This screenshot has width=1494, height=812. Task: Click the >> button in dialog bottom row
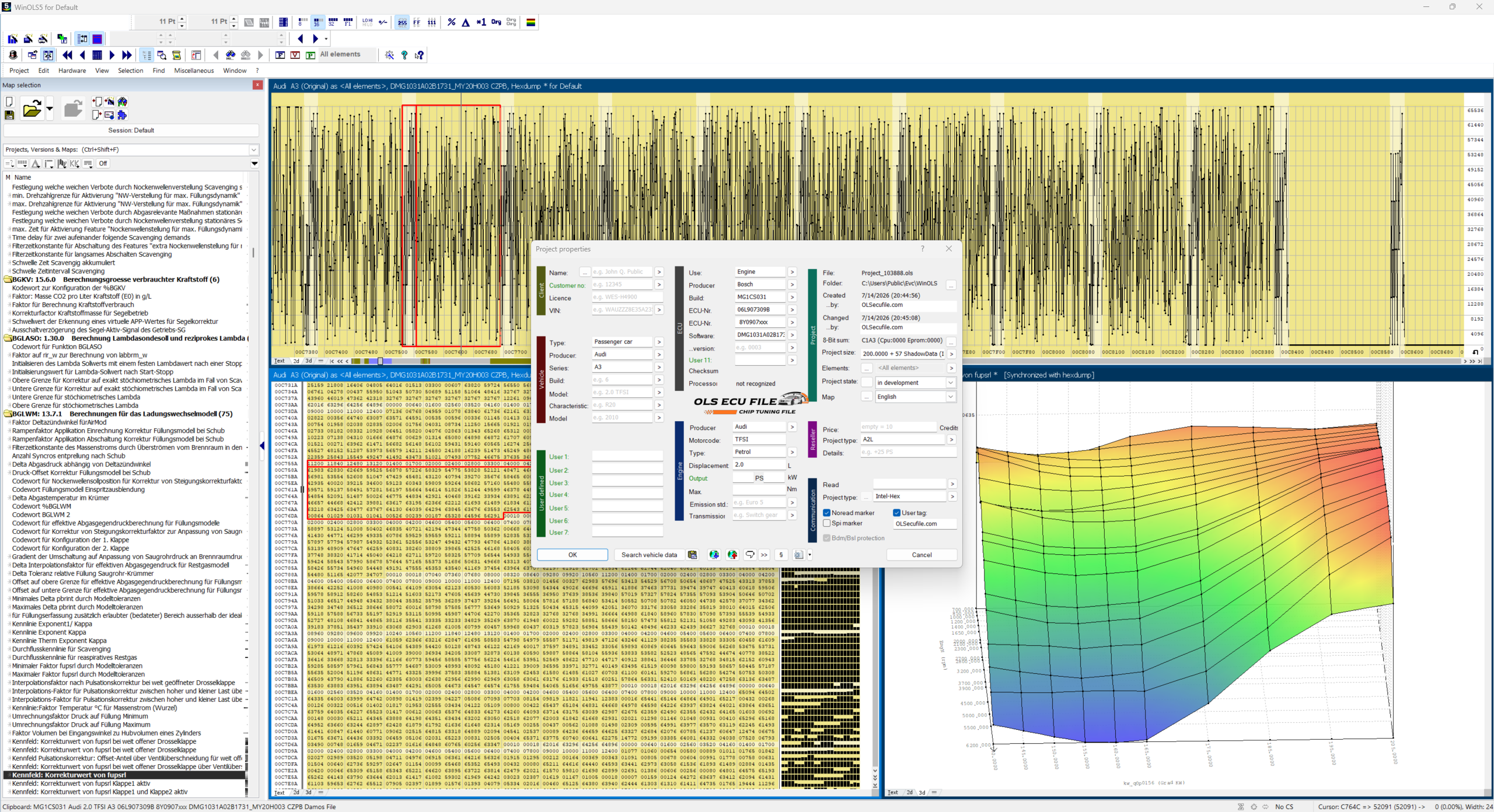click(x=764, y=555)
